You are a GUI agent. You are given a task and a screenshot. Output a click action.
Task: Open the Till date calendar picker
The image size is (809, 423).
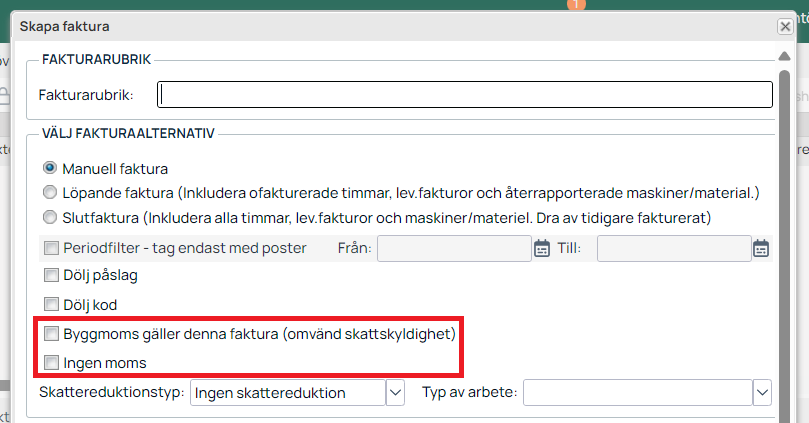point(761,248)
